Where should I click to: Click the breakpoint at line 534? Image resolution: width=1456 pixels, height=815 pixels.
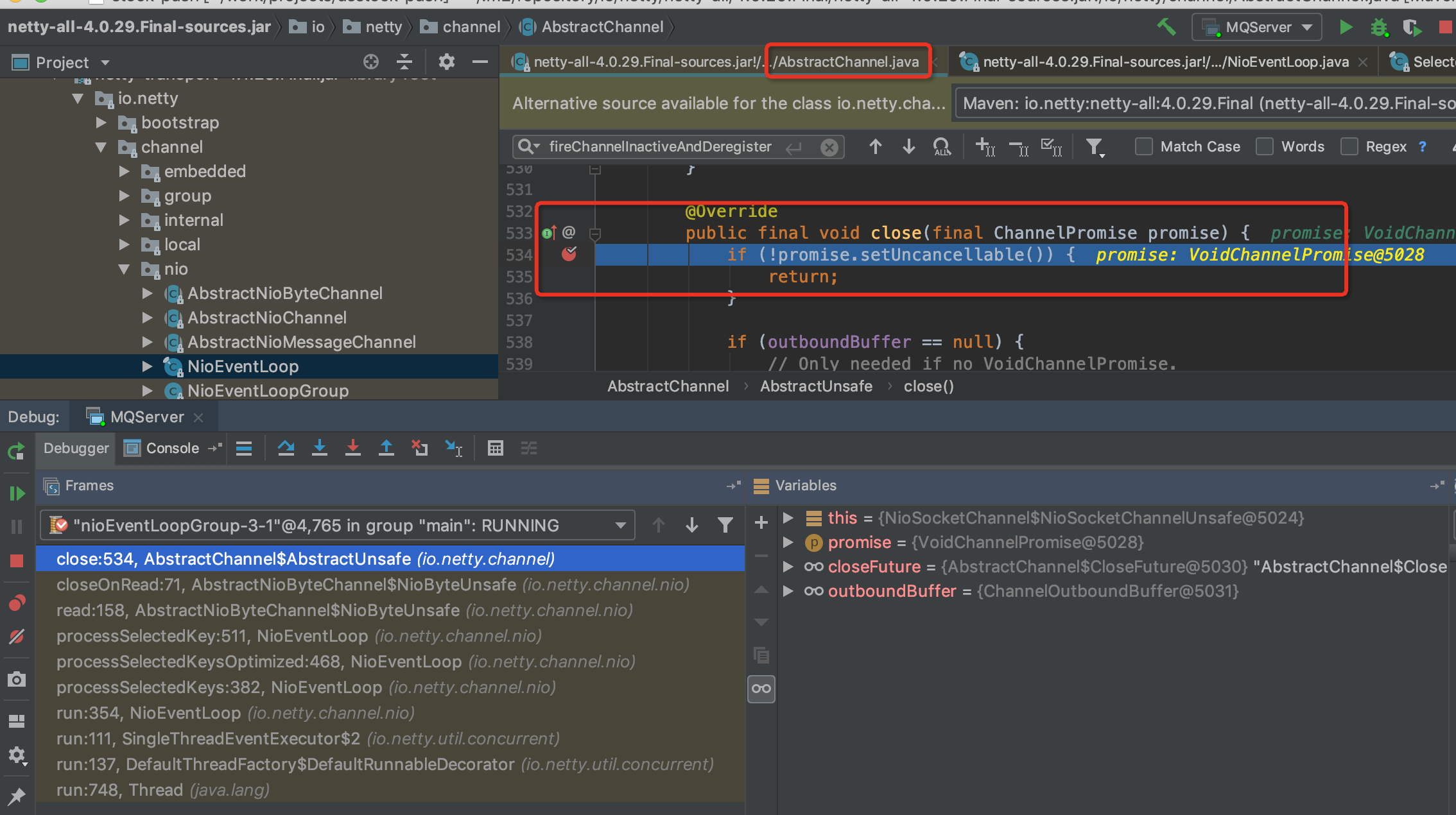(569, 255)
